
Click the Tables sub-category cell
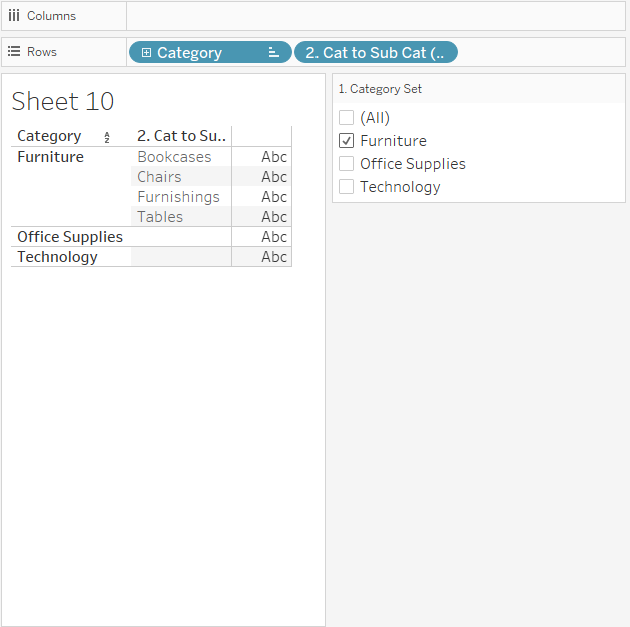tap(160, 217)
